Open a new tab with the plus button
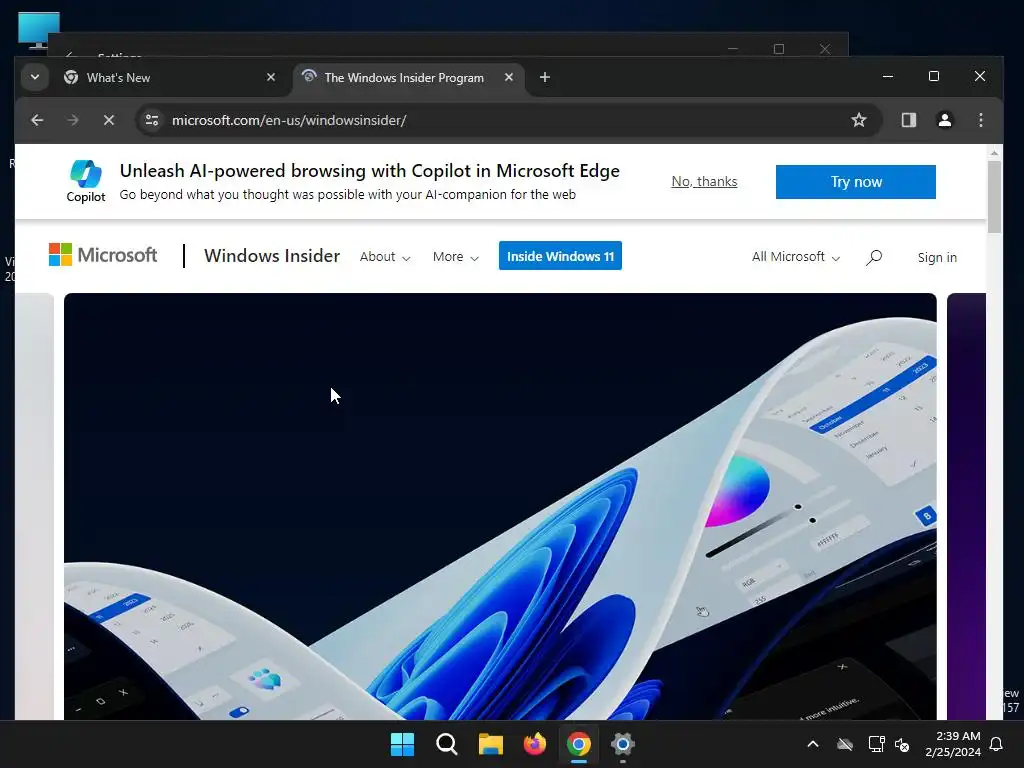The width and height of the screenshot is (1024, 768). pyautogui.click(x=545, y=78)
